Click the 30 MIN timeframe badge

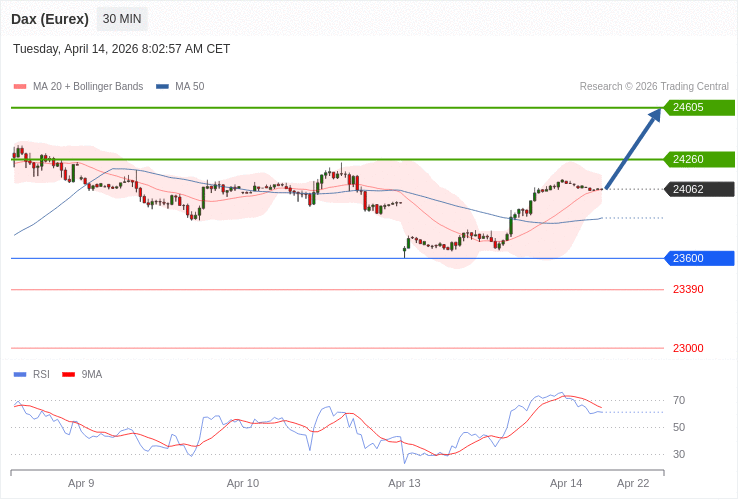click(x=122, y=19)
